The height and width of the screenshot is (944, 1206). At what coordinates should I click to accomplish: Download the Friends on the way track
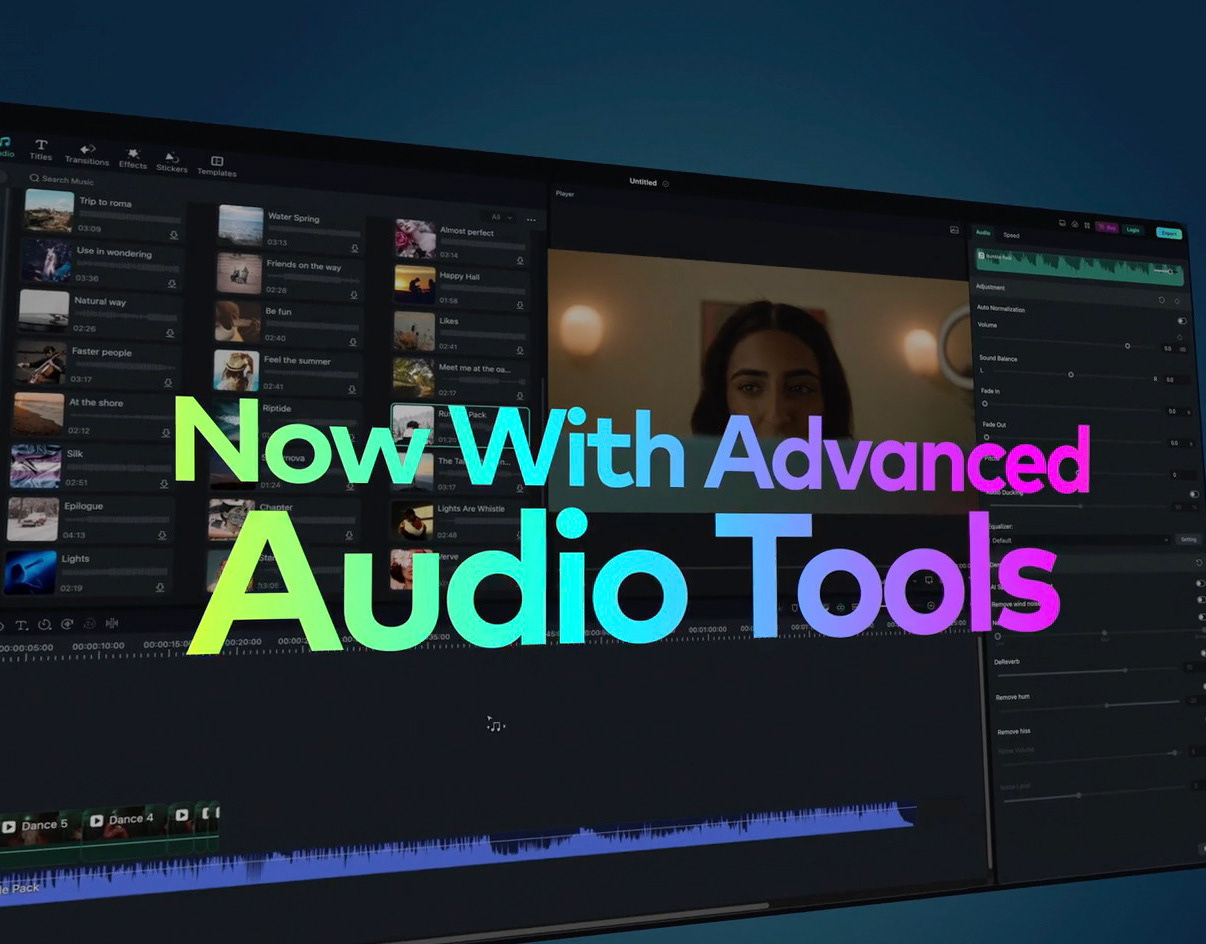(x=353, y=296)
